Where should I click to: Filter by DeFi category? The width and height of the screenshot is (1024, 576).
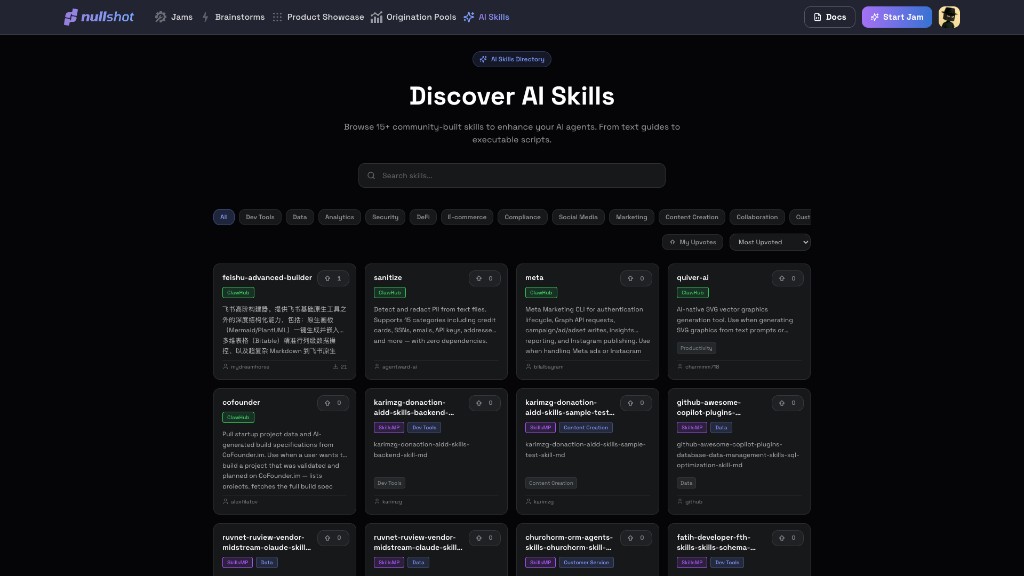[x=423, y=217]
